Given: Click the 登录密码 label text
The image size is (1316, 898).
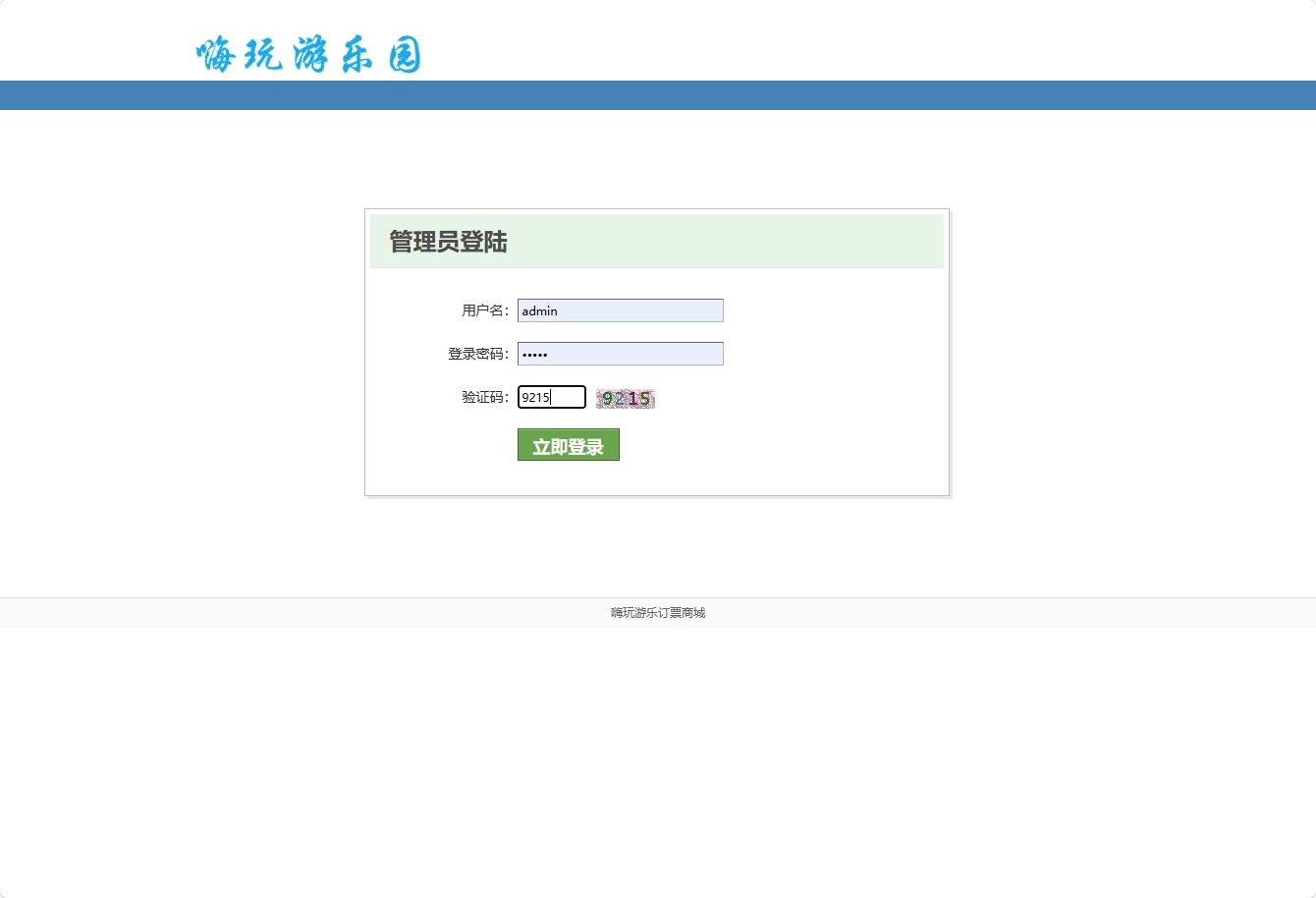Looking at the screenshot, I should pyautogui.click(x=475, y=353).
